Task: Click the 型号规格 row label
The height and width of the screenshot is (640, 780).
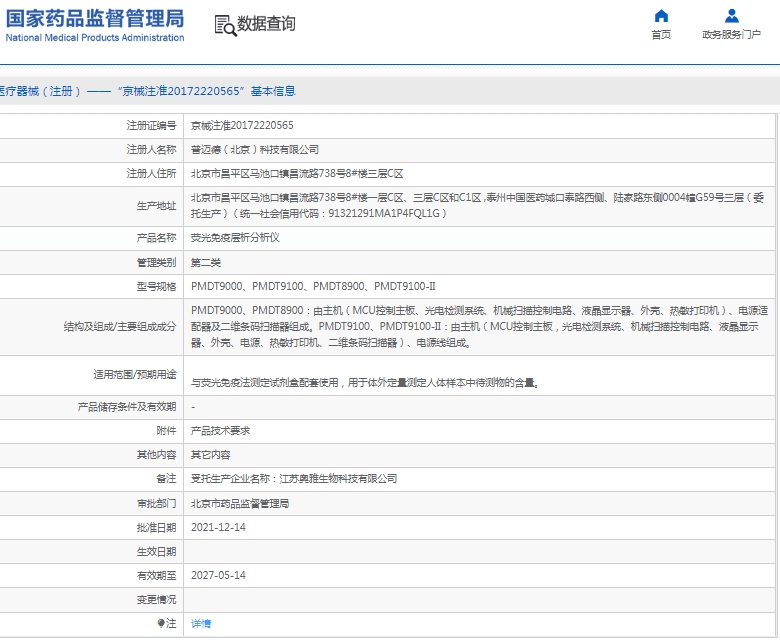Action: 156,286
